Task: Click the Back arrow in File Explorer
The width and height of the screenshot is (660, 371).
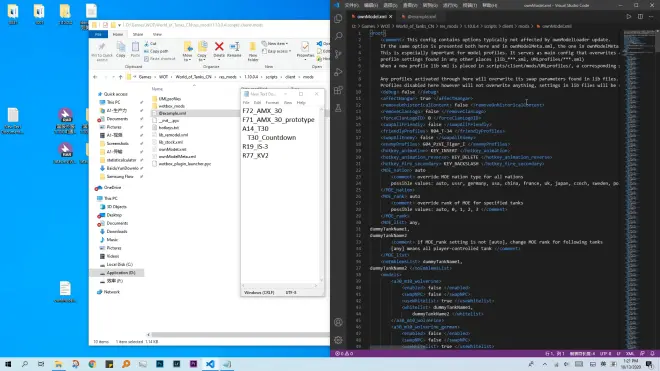Action: click(x=95, y=77)
